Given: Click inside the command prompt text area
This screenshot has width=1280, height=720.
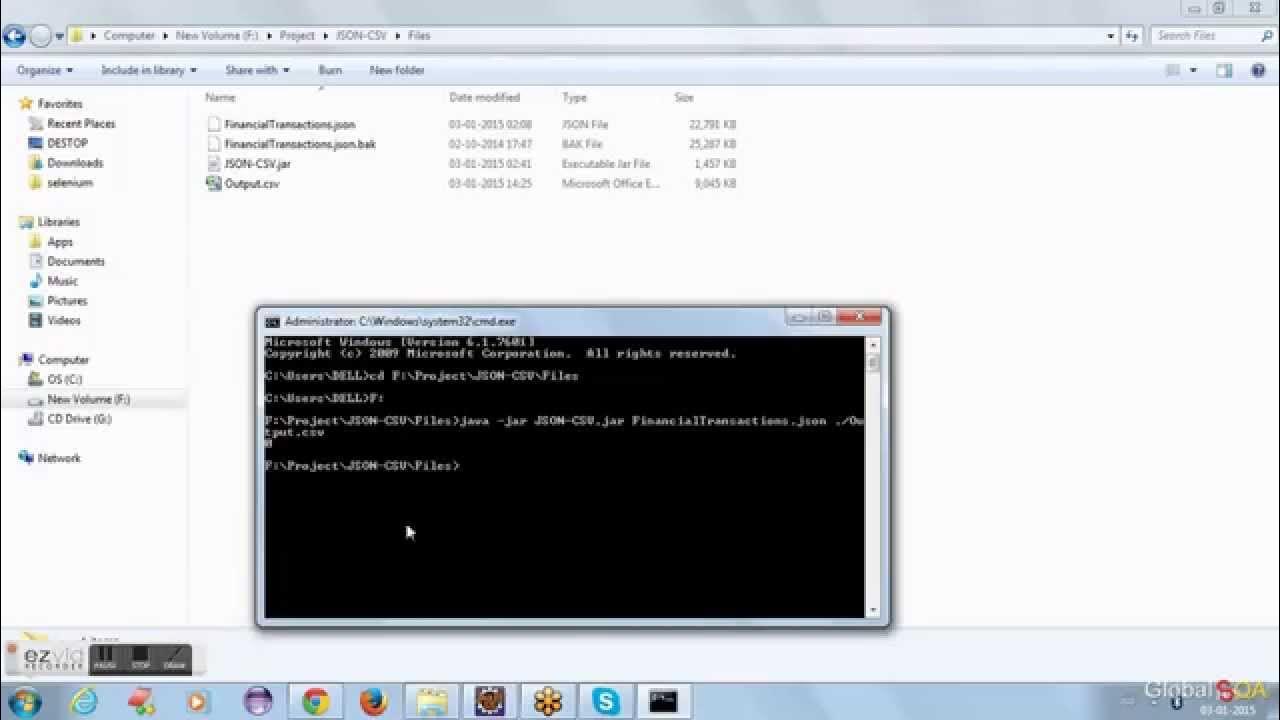Looking at the screenshot, I should pos(565,477).
